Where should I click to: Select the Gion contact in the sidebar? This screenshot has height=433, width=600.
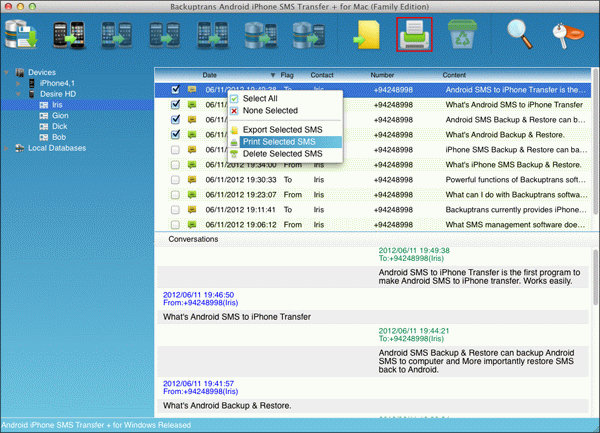[60, 116]
